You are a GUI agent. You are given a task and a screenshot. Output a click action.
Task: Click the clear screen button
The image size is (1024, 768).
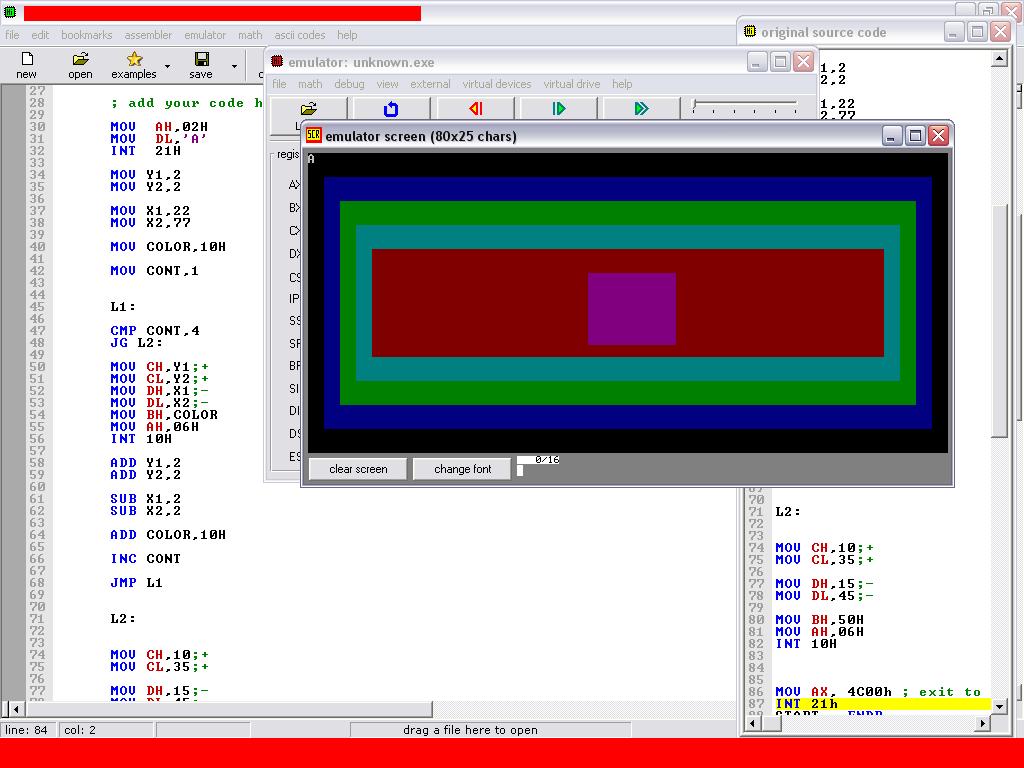click(x=358, y=469)
